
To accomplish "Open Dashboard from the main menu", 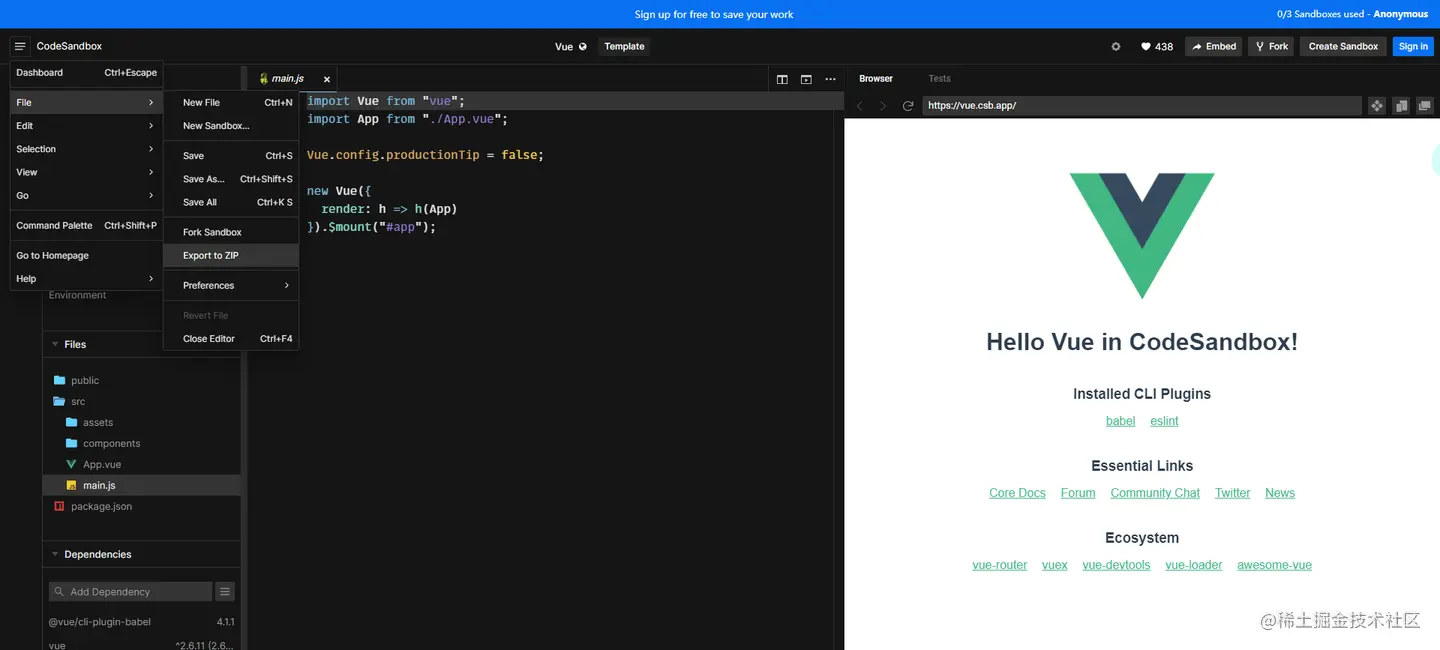I will (87, 72).
